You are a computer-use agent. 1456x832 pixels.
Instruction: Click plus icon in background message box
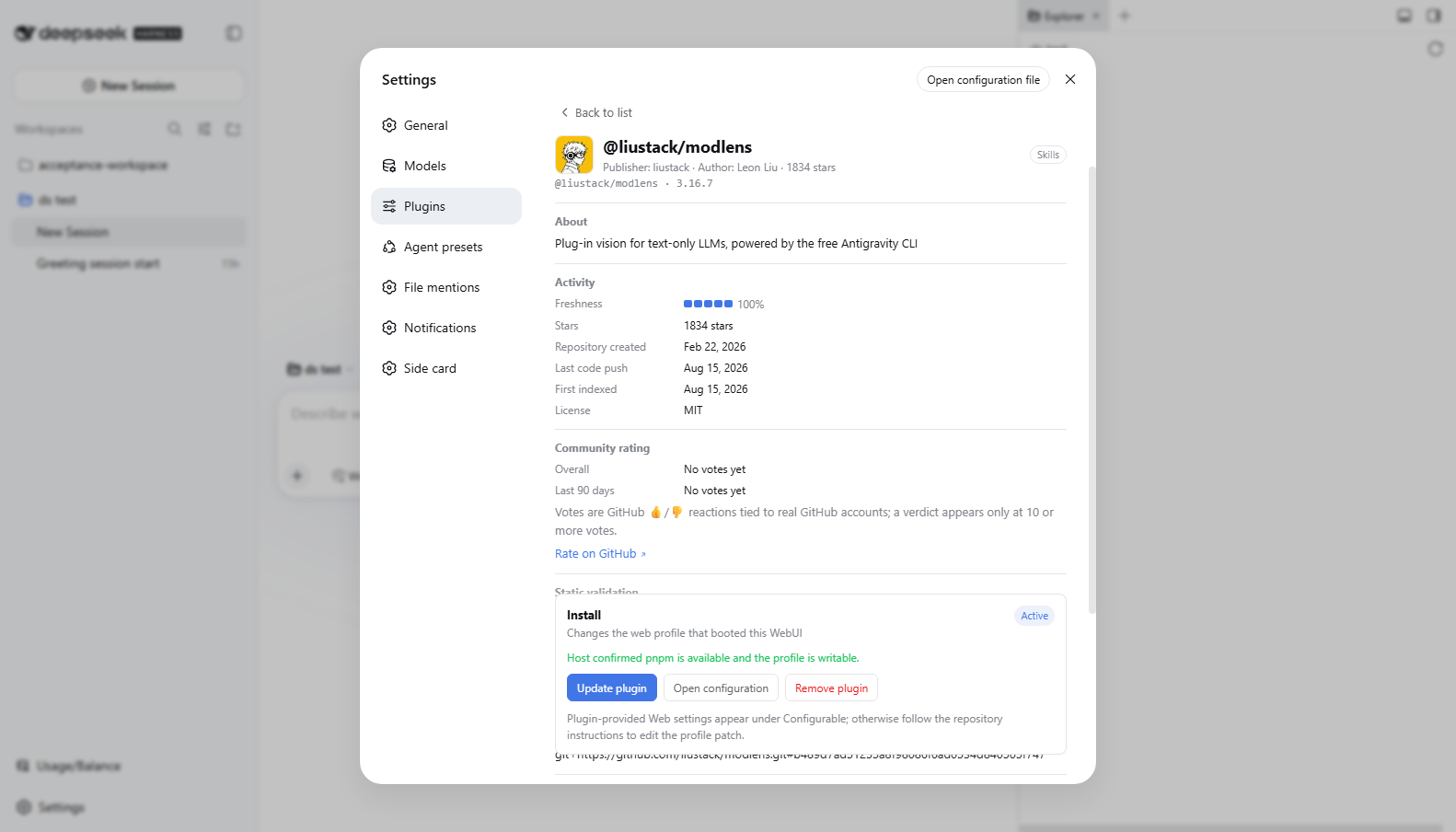pos(297,476)
